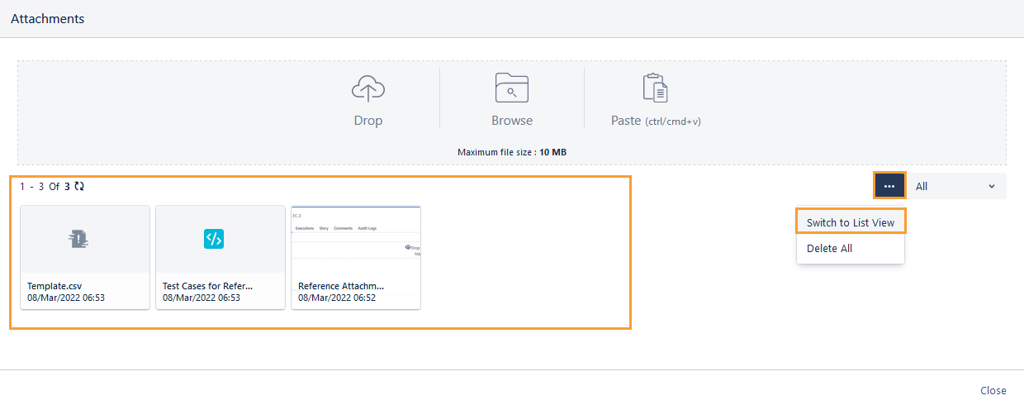Open the three-dots more options button
The height and width of the screenshot is (405, 1024).
889,186
